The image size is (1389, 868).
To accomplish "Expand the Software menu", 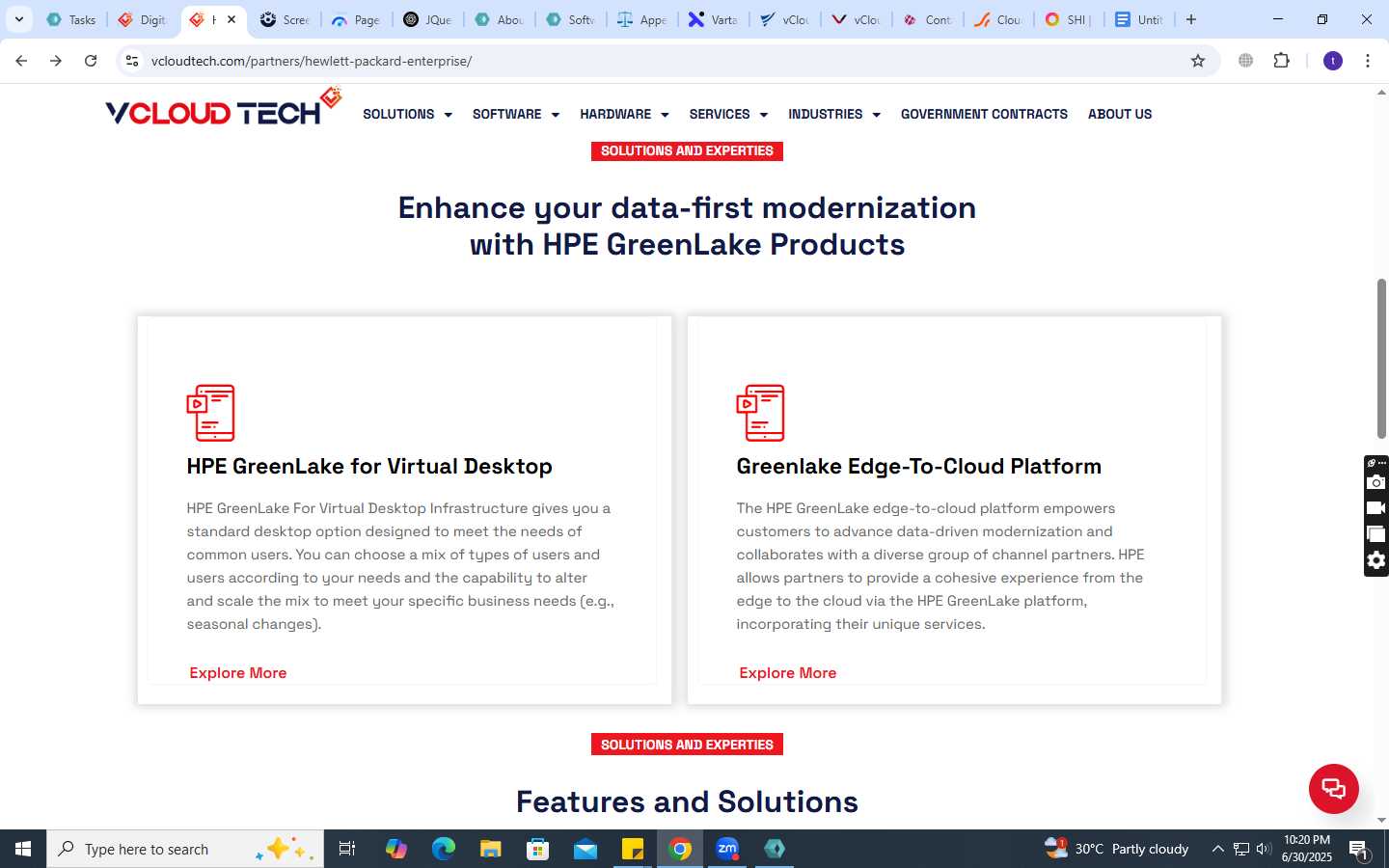I will [516, 114].
